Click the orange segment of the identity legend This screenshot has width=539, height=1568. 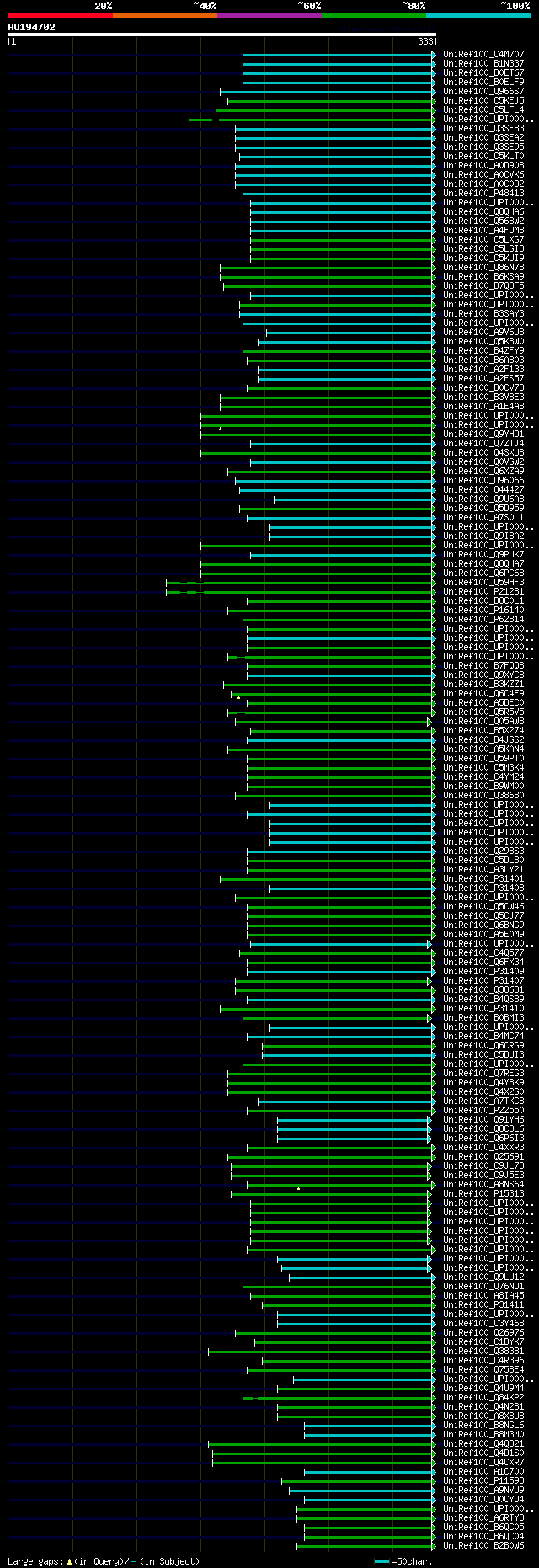tap(165, 15)
